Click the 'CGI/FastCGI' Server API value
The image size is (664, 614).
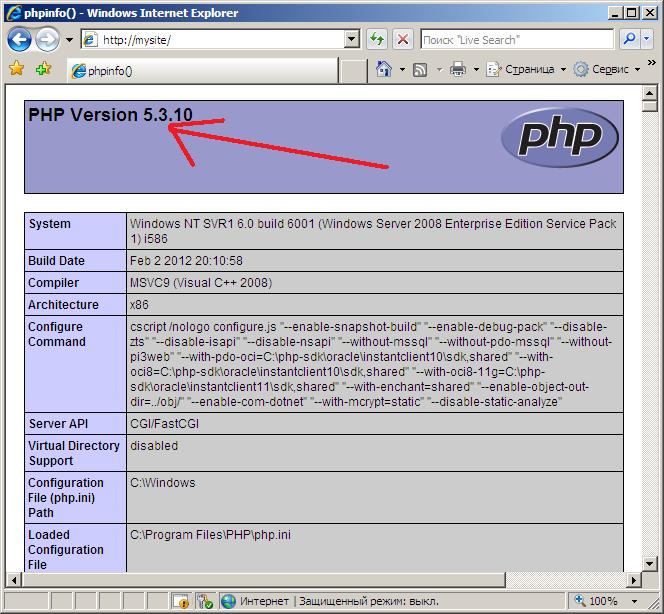tap(164, 424)
